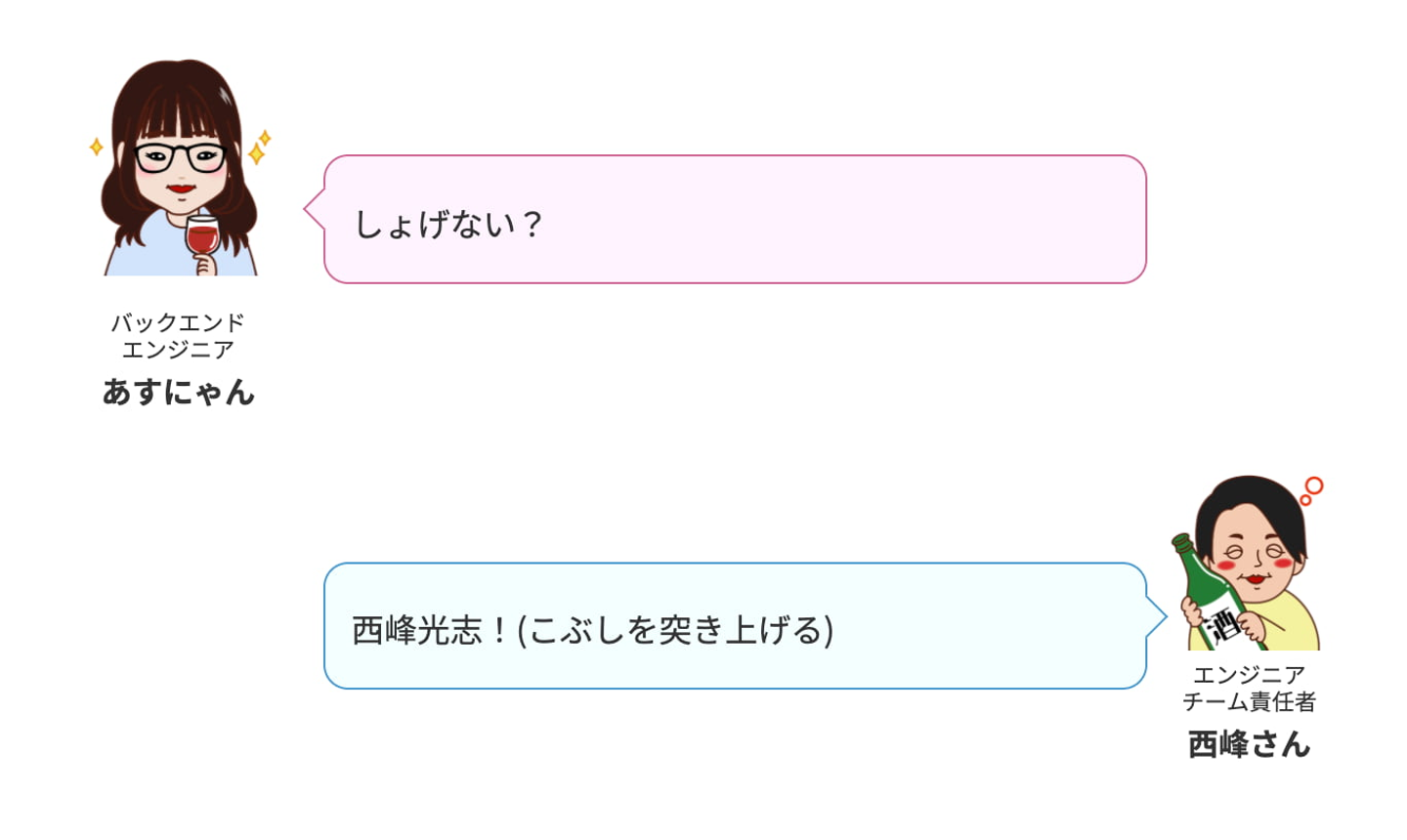Click the yellow sparkle left of the woman's avatar

click(96, 147)
